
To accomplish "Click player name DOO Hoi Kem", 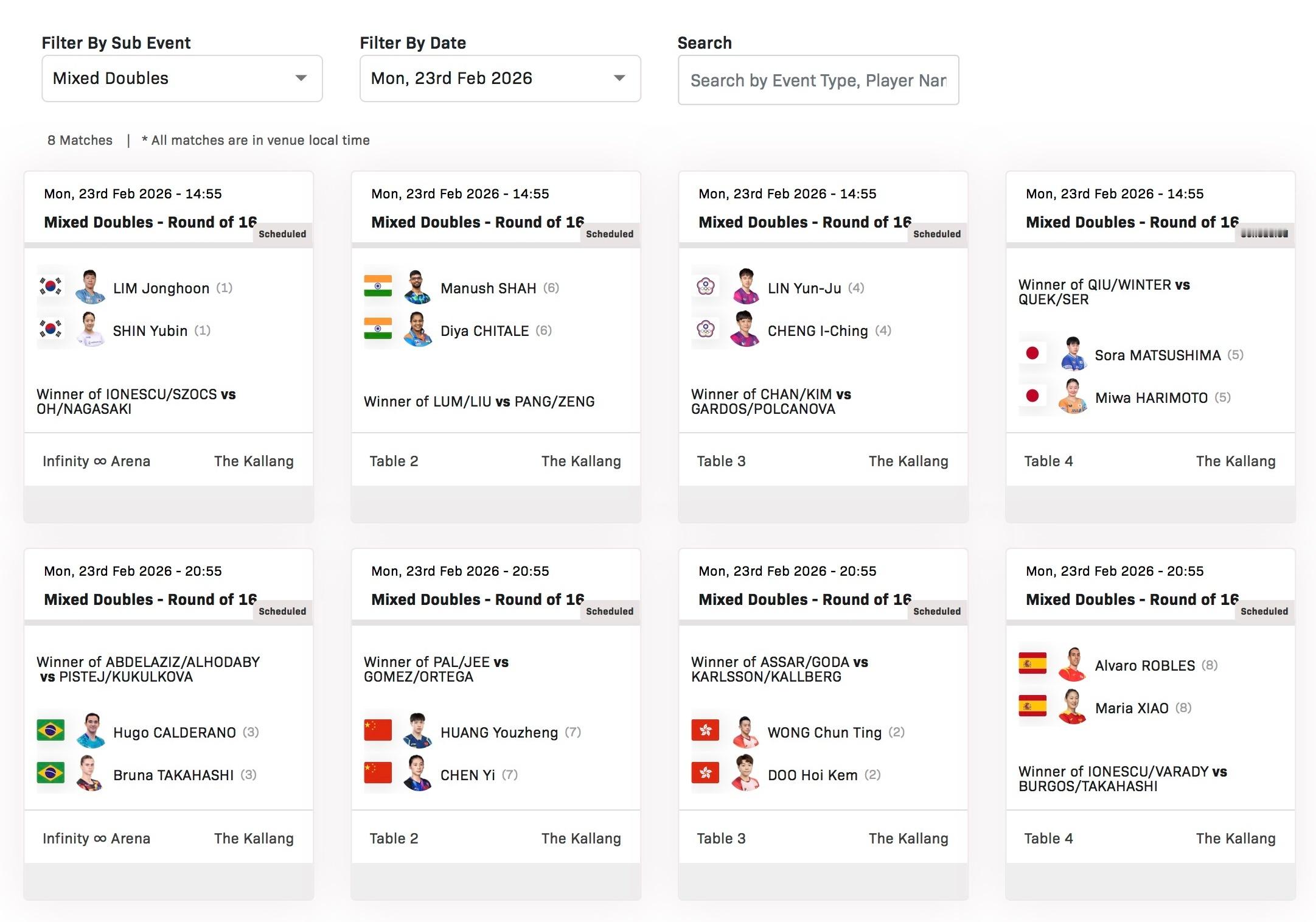I will tap(812, 775).
